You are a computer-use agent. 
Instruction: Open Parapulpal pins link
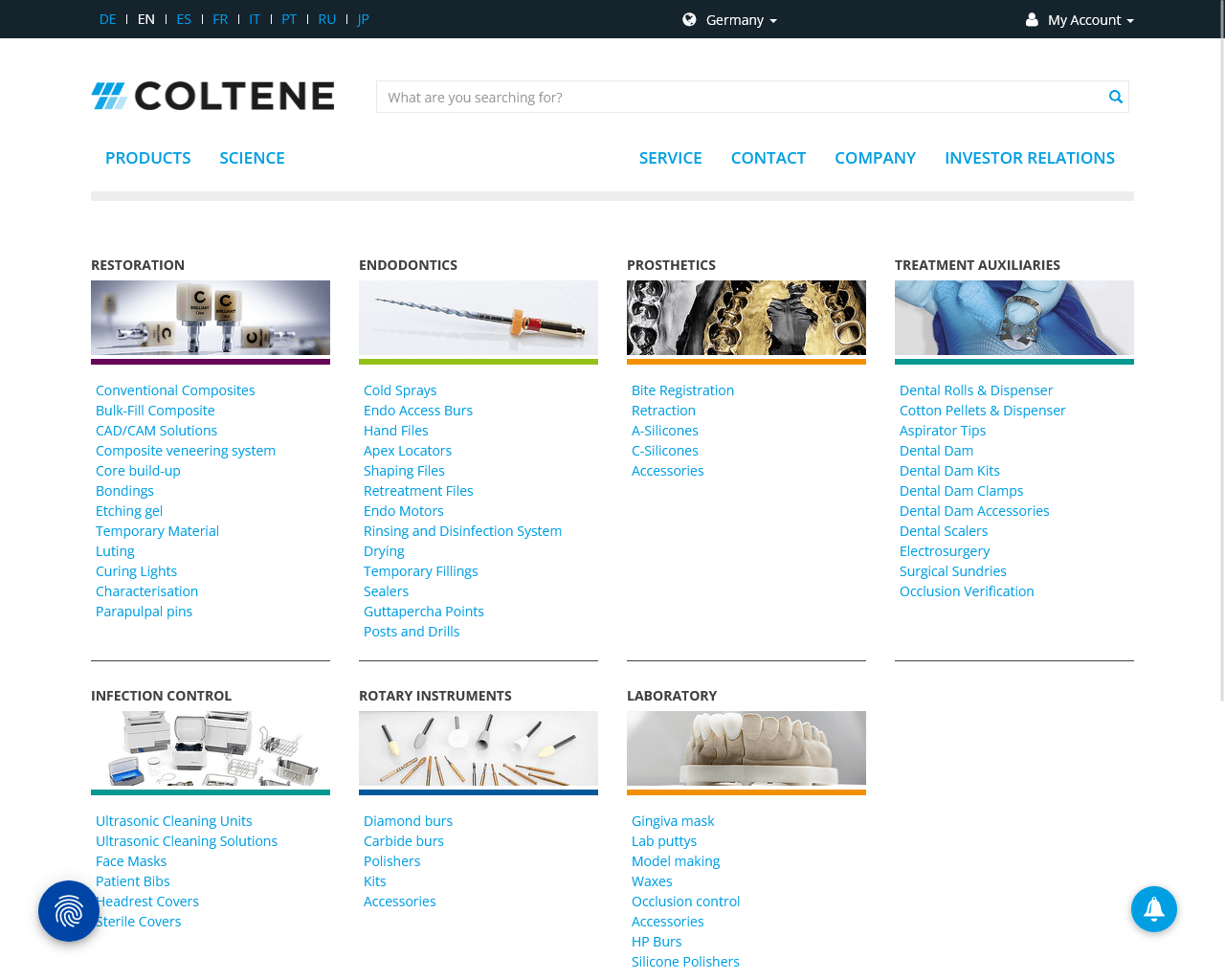(x=144, y=612)
